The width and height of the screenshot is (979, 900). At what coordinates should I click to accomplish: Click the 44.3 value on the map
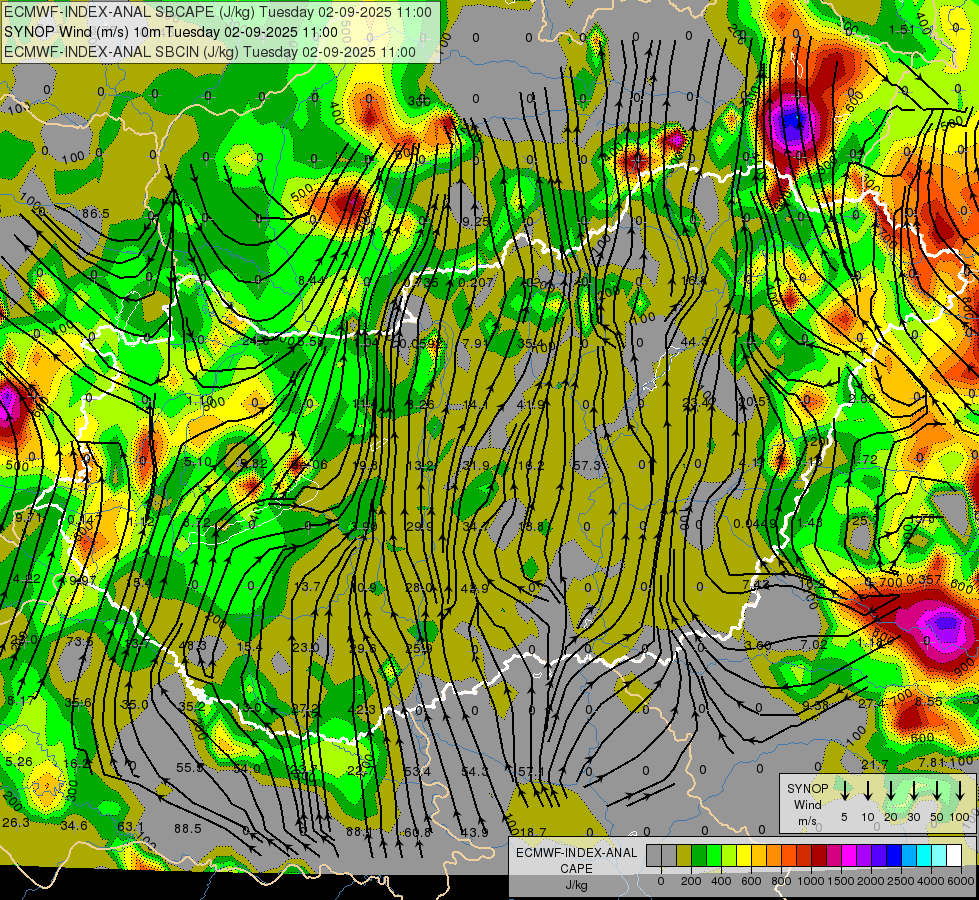[694, 342]
